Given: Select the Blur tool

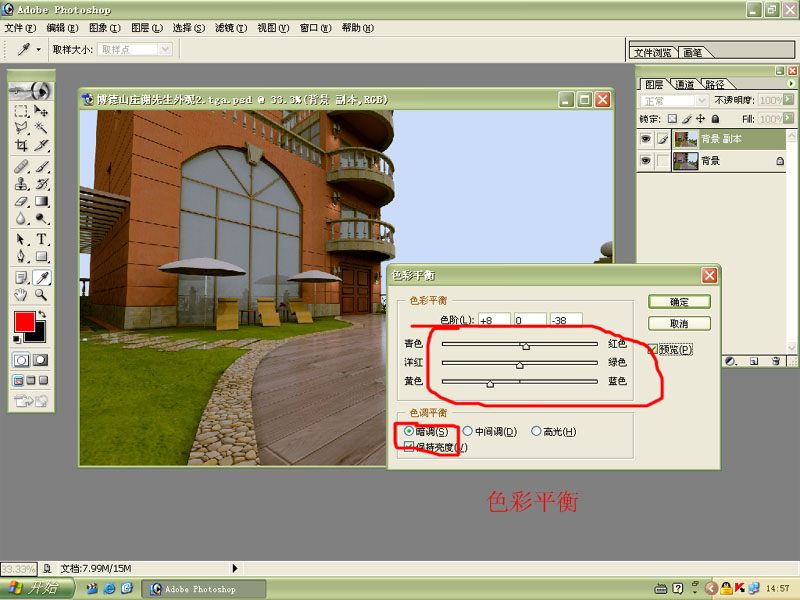Looking at the screenshot, I should pyautogui.click(x=21, y=219).
